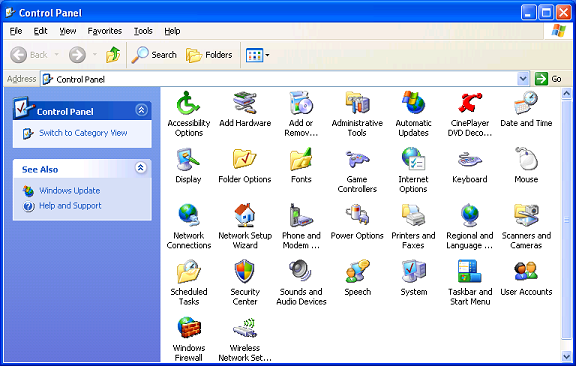Viewport: 576px width, 366px height.
Task: Launch Add Hardware wizard
Action: click(245, 103)
